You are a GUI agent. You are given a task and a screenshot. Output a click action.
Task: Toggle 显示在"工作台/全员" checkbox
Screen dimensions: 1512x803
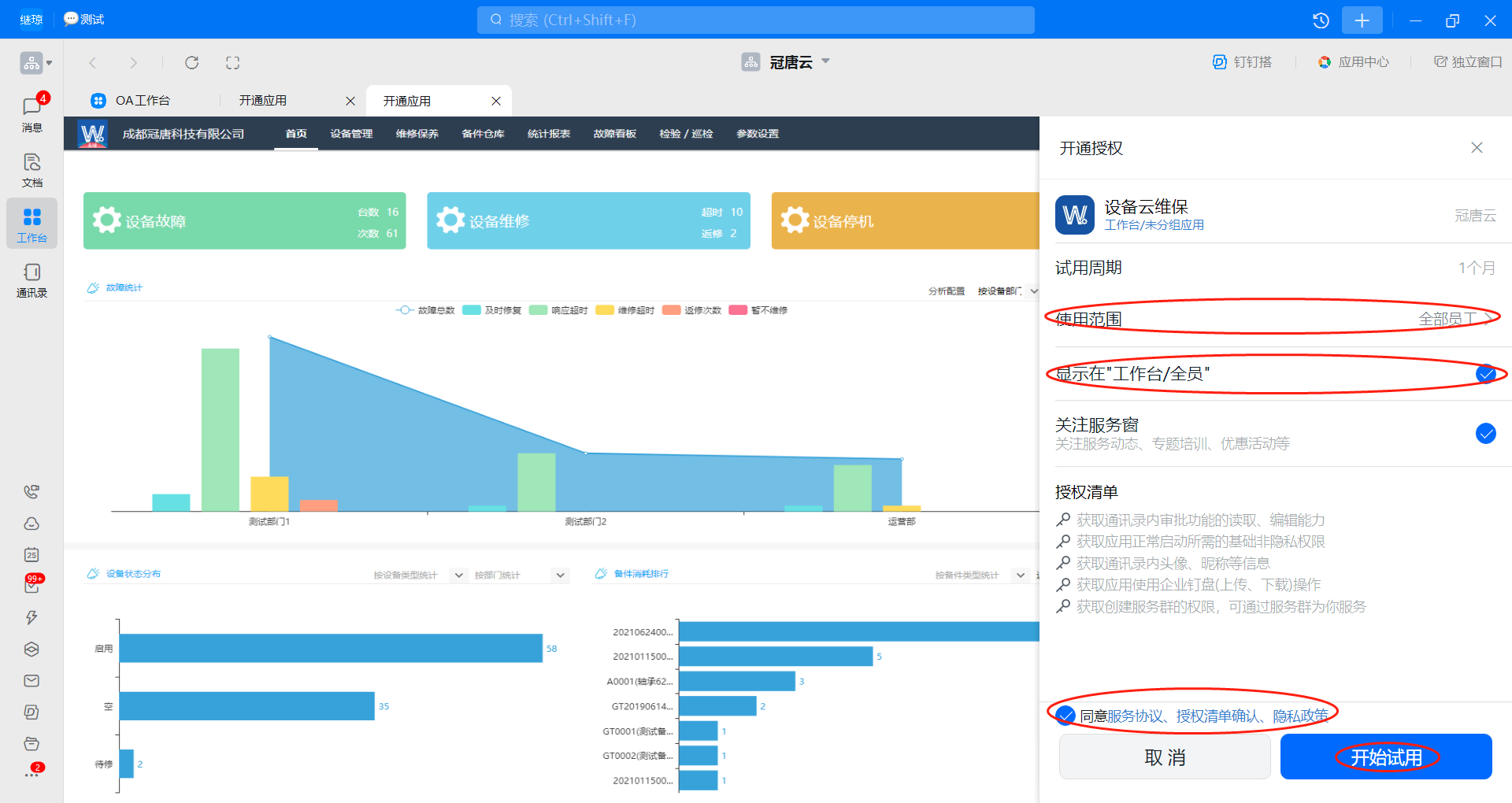tap(1485, 374)
